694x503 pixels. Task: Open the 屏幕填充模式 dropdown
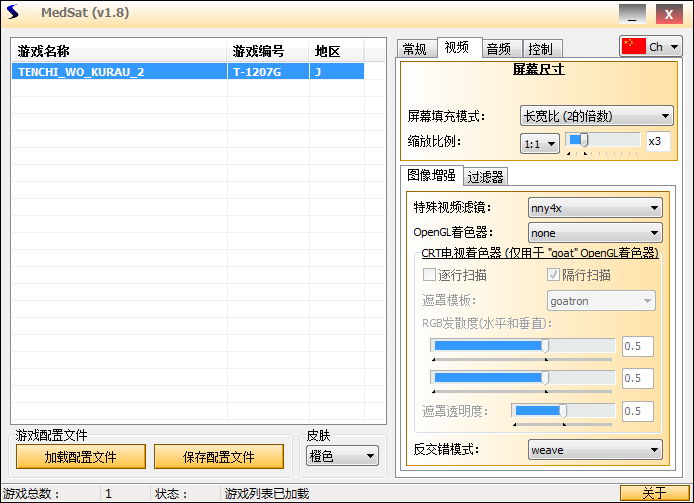tap(596, 116)
